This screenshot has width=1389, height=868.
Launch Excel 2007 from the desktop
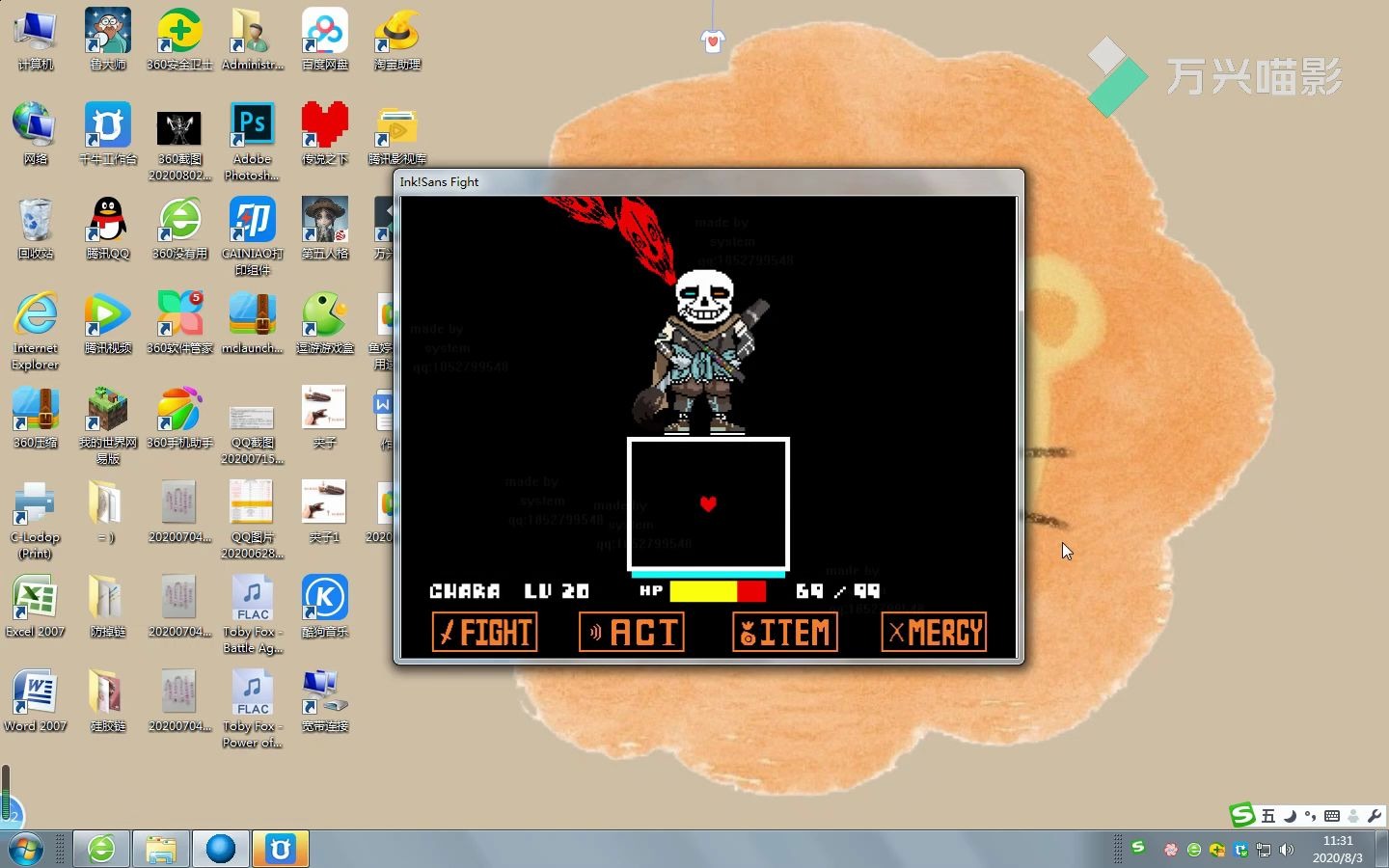coord(36,608)
